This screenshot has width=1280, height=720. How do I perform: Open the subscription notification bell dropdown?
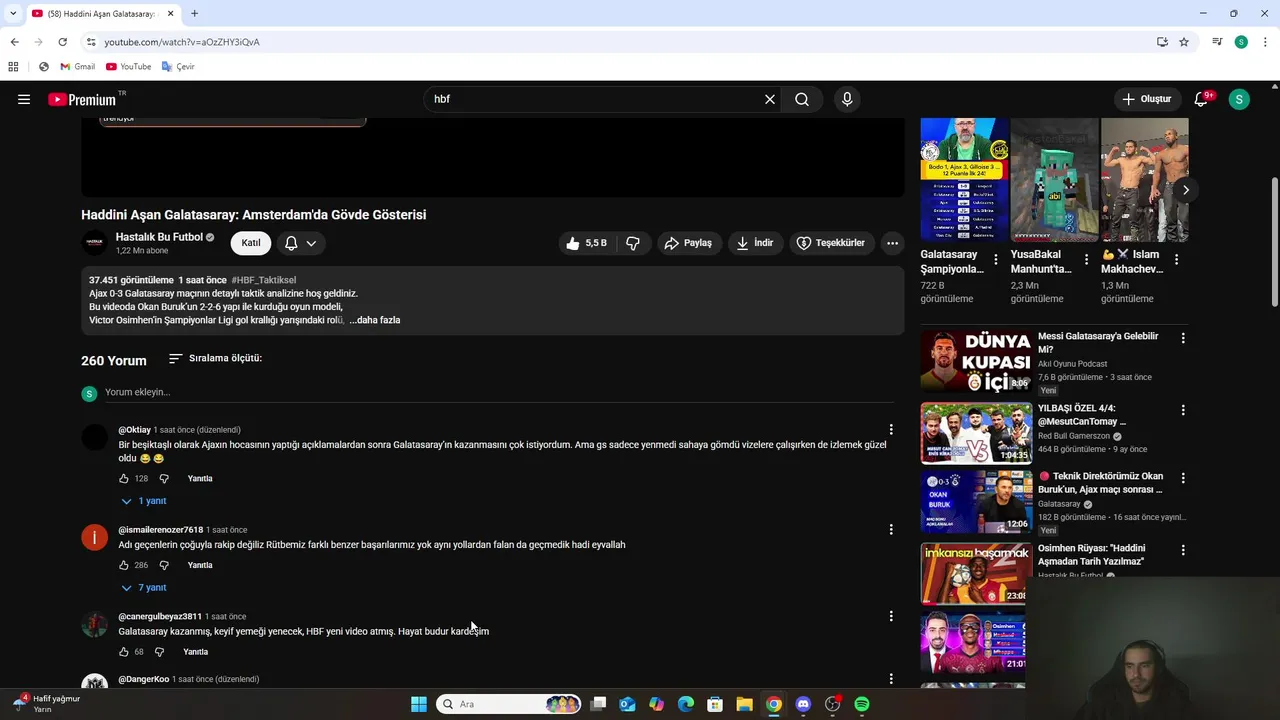coord(300,243)
